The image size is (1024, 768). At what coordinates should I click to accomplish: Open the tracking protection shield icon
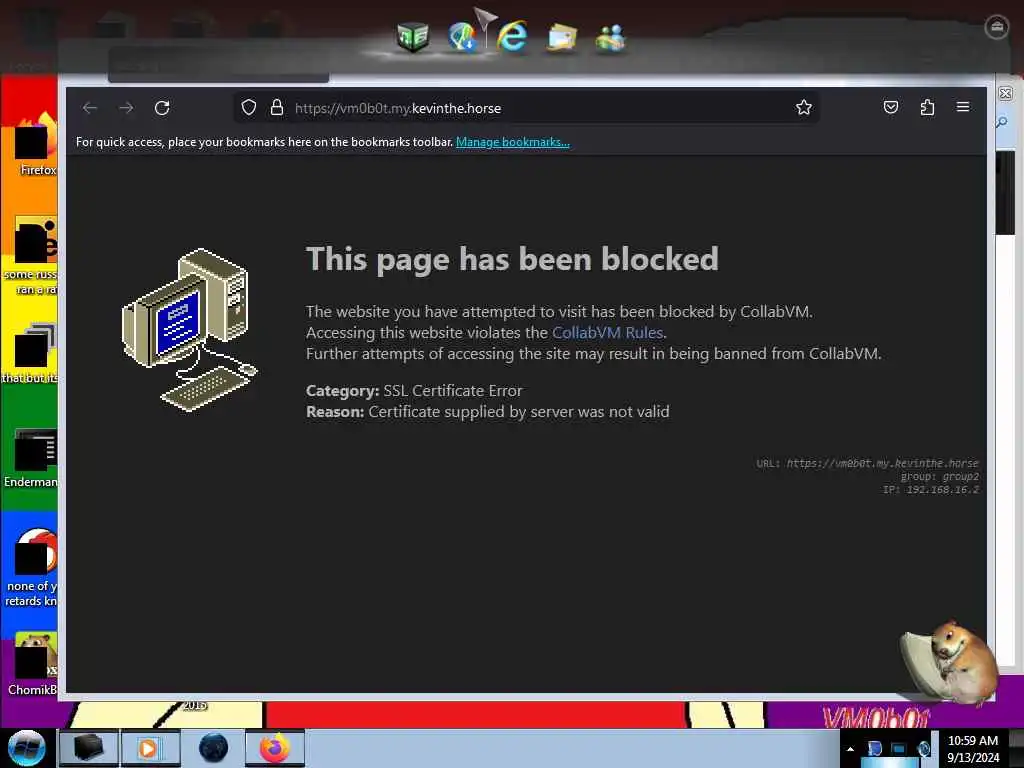click(x=249, y=108)
